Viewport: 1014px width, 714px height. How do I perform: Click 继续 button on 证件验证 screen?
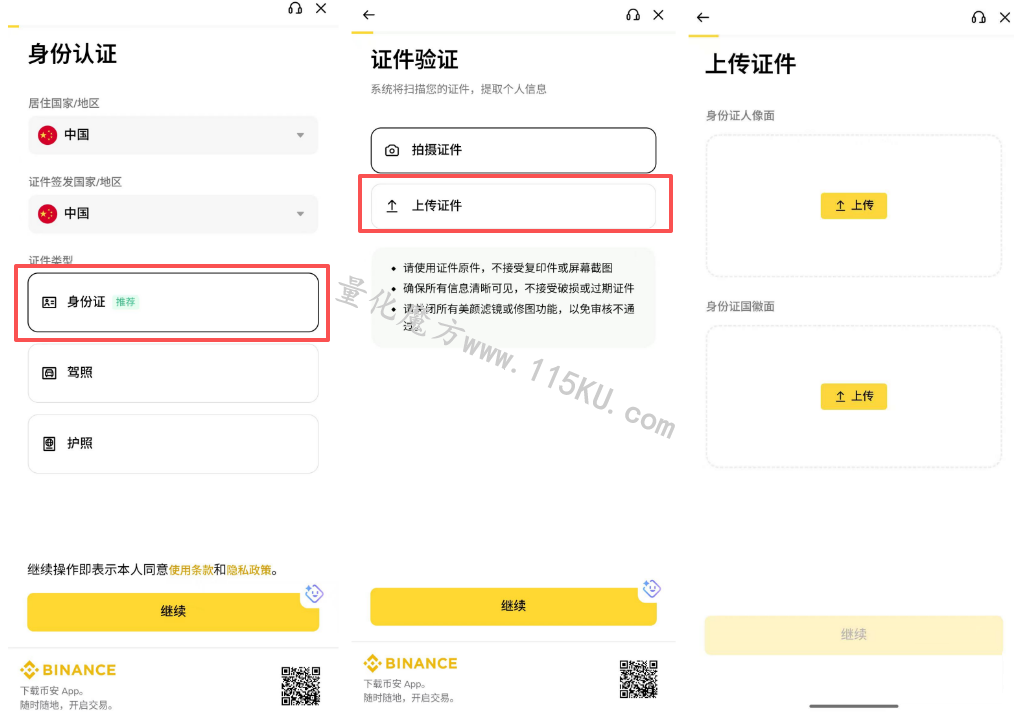pyautogui.click(x=513, y=606)
